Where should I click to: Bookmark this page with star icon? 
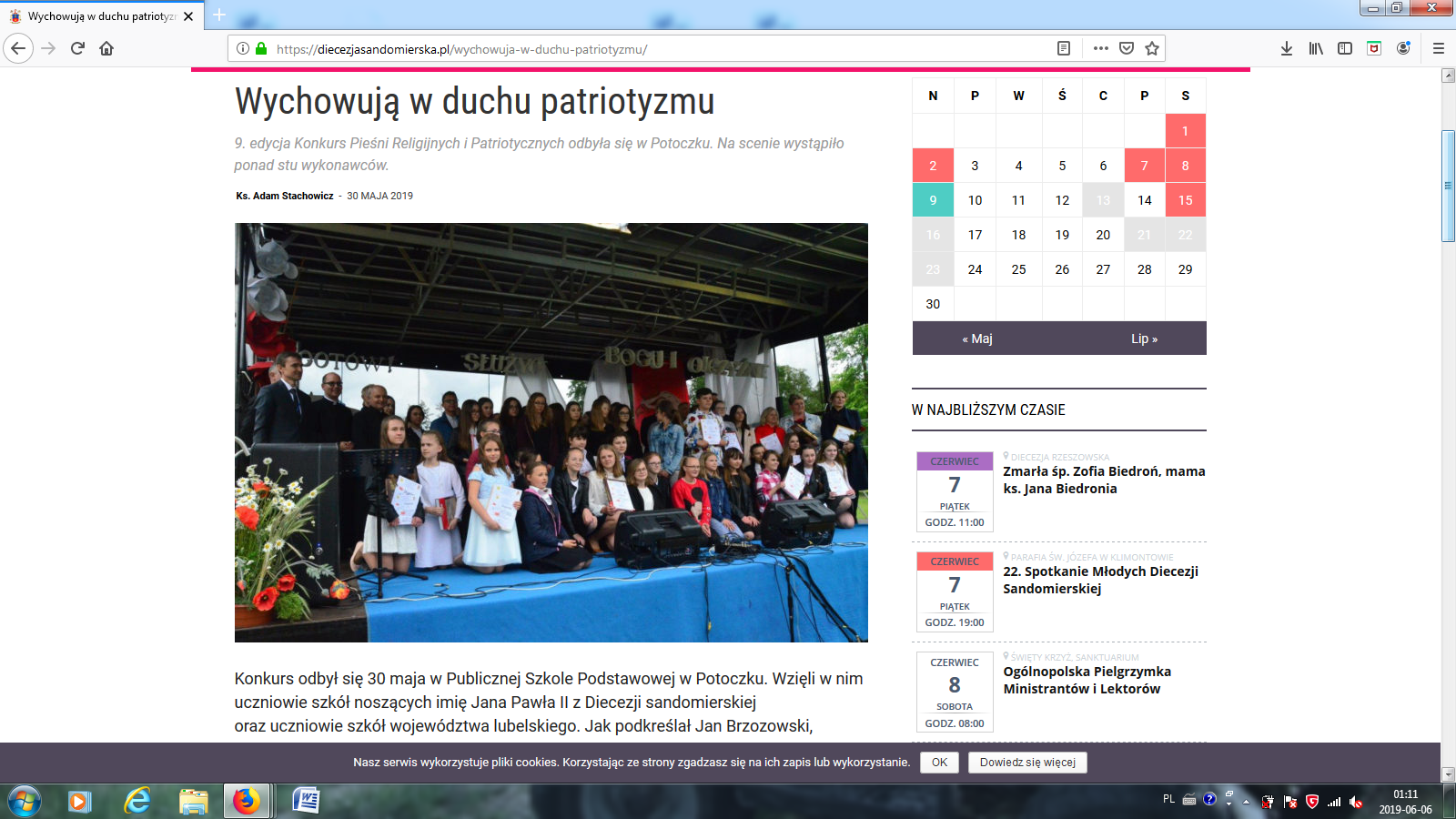(x=1152, y=48)
